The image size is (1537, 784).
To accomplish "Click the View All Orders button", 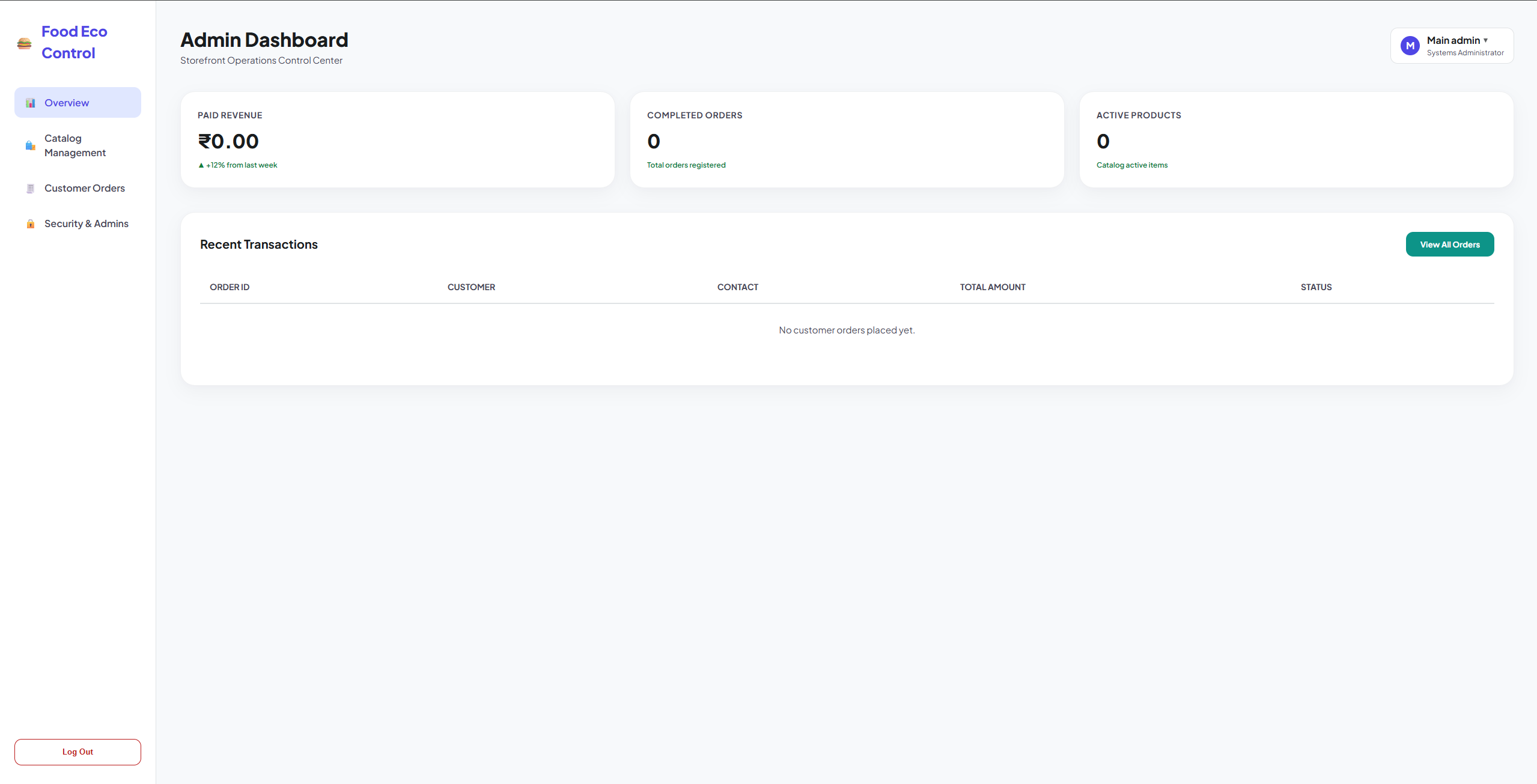I will pyautogui.click(x=1449, y=245).
